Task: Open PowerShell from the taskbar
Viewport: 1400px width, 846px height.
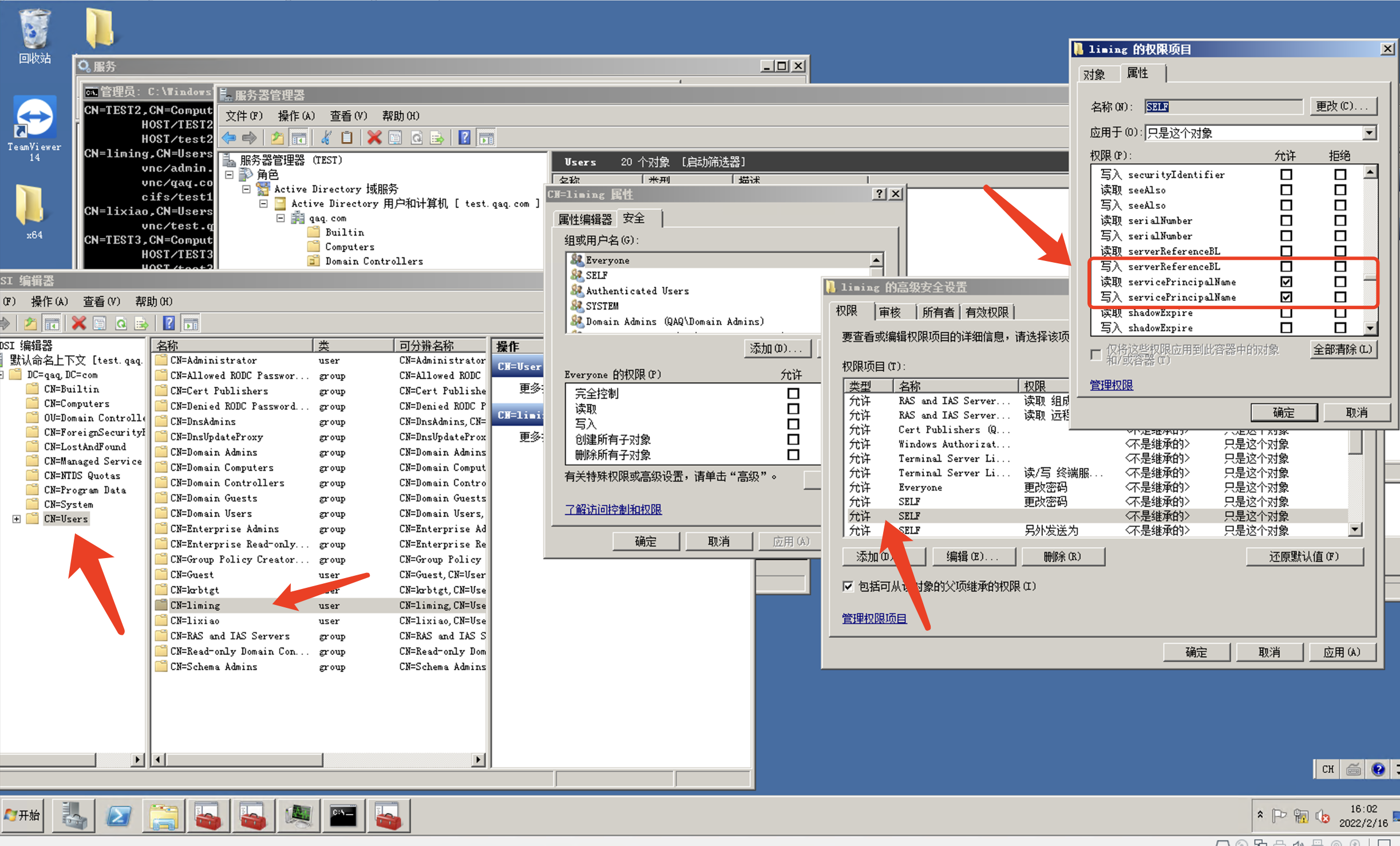Action: 119,816
